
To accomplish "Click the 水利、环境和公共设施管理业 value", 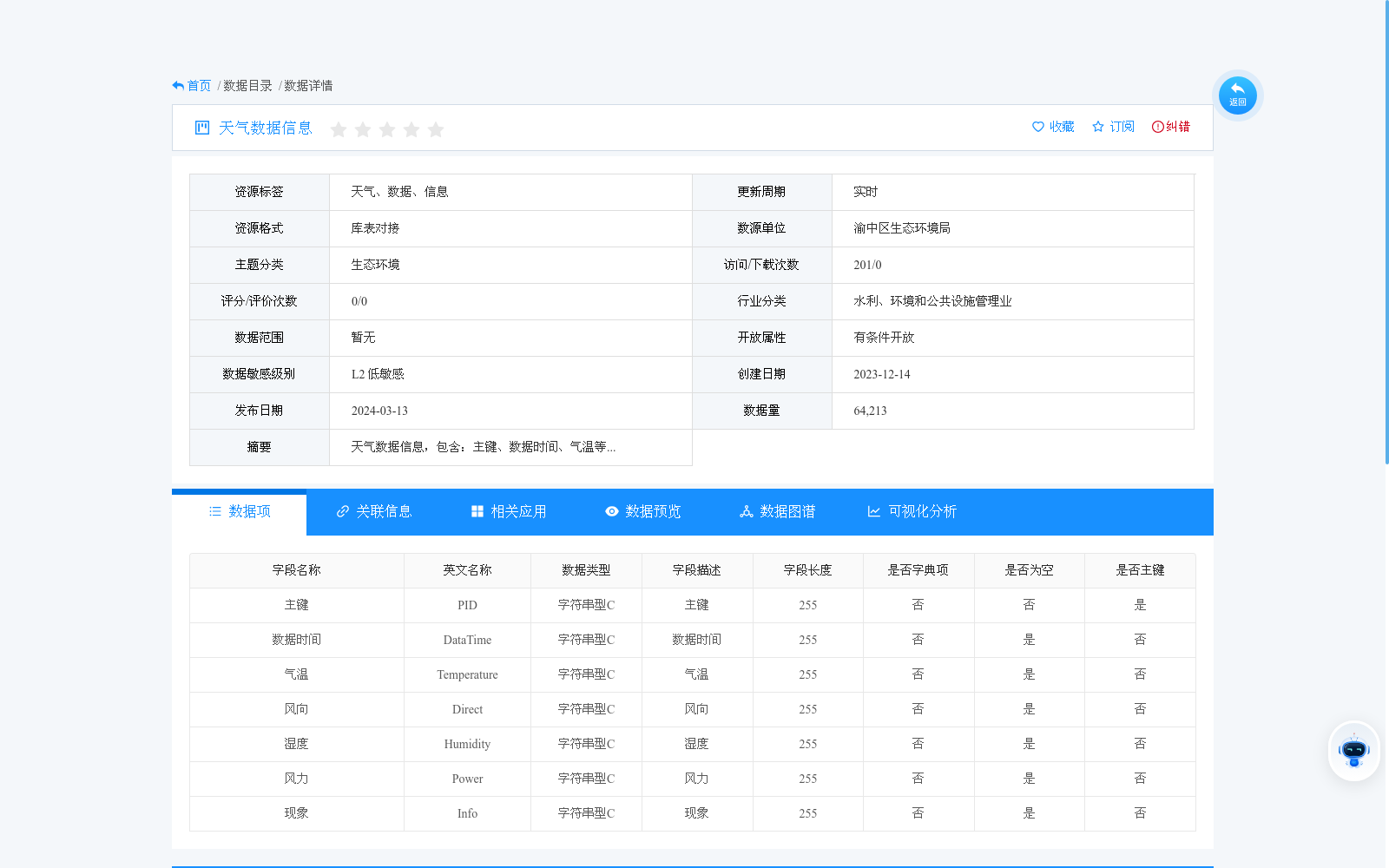I will (x=932, y=301).
